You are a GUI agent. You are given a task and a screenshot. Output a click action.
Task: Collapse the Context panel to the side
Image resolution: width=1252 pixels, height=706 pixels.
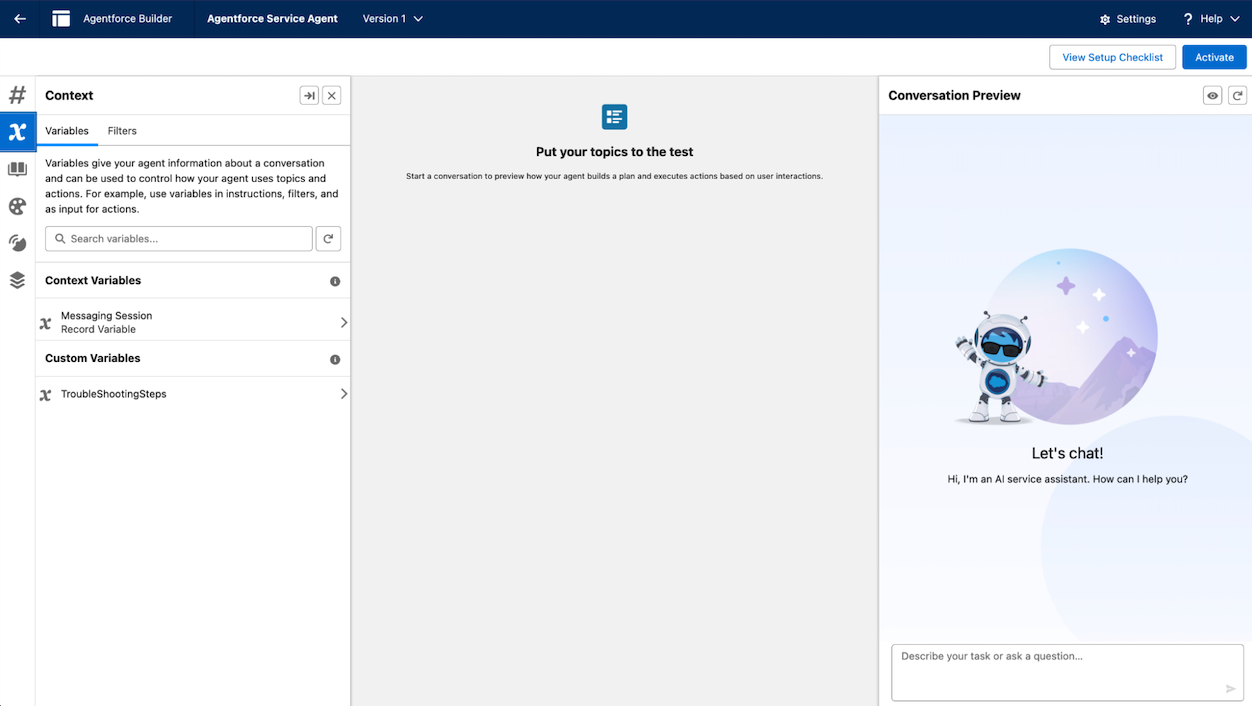point(309,95)
